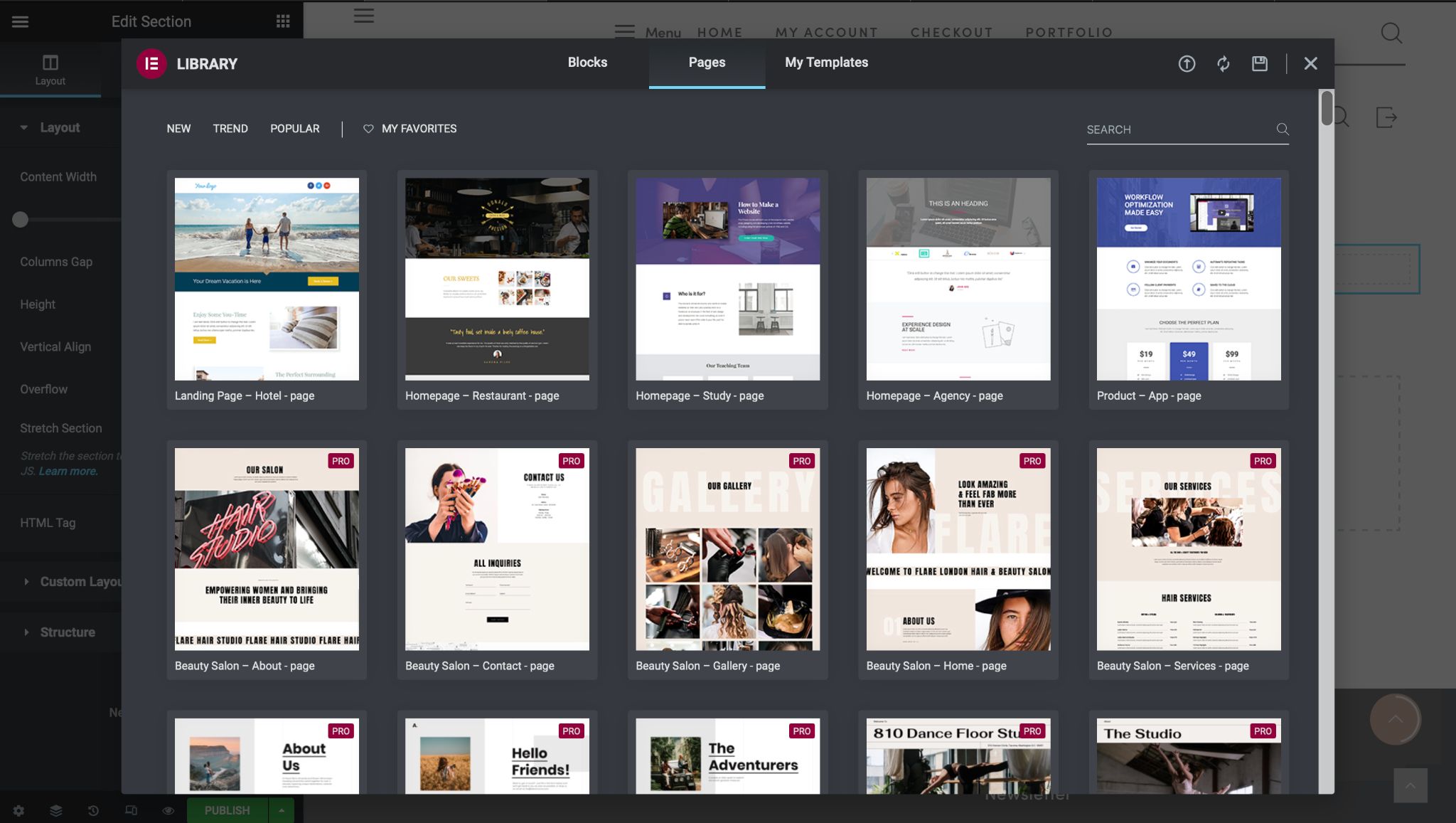The height and width of the screenshot is (823, 1456).
Task: Toggle the preview eye icon
Action: (168, 810)
